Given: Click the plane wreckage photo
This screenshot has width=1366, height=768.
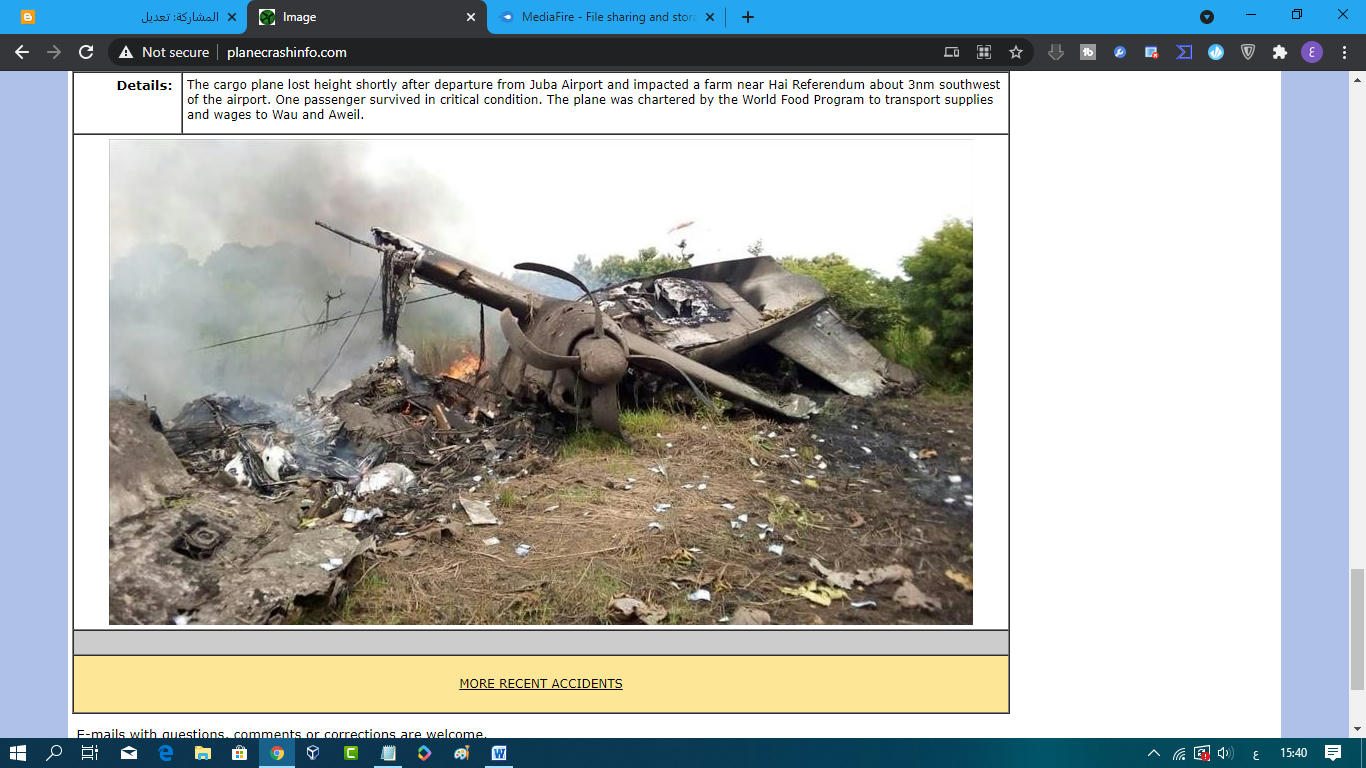Looking at the screenshot, I should click(540, 382).
